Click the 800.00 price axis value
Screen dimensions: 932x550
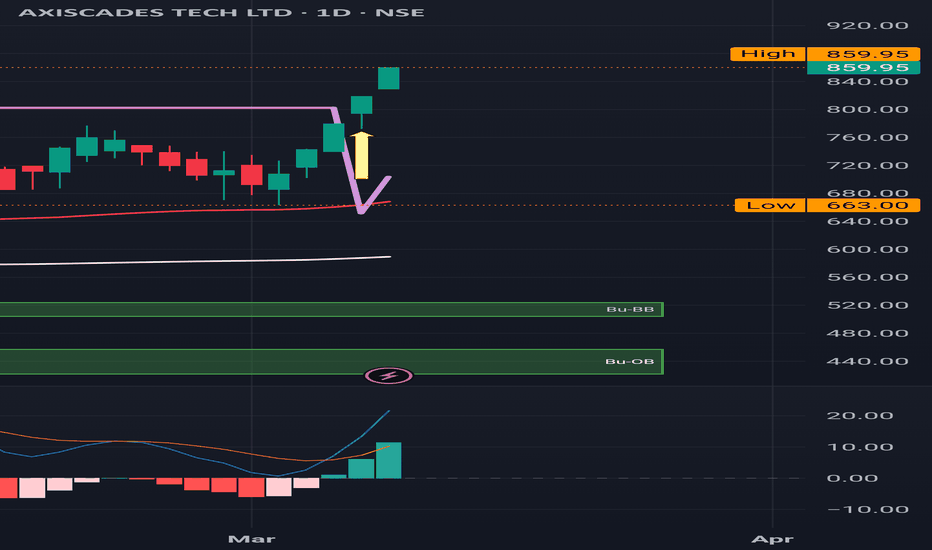tap(867, 109)
